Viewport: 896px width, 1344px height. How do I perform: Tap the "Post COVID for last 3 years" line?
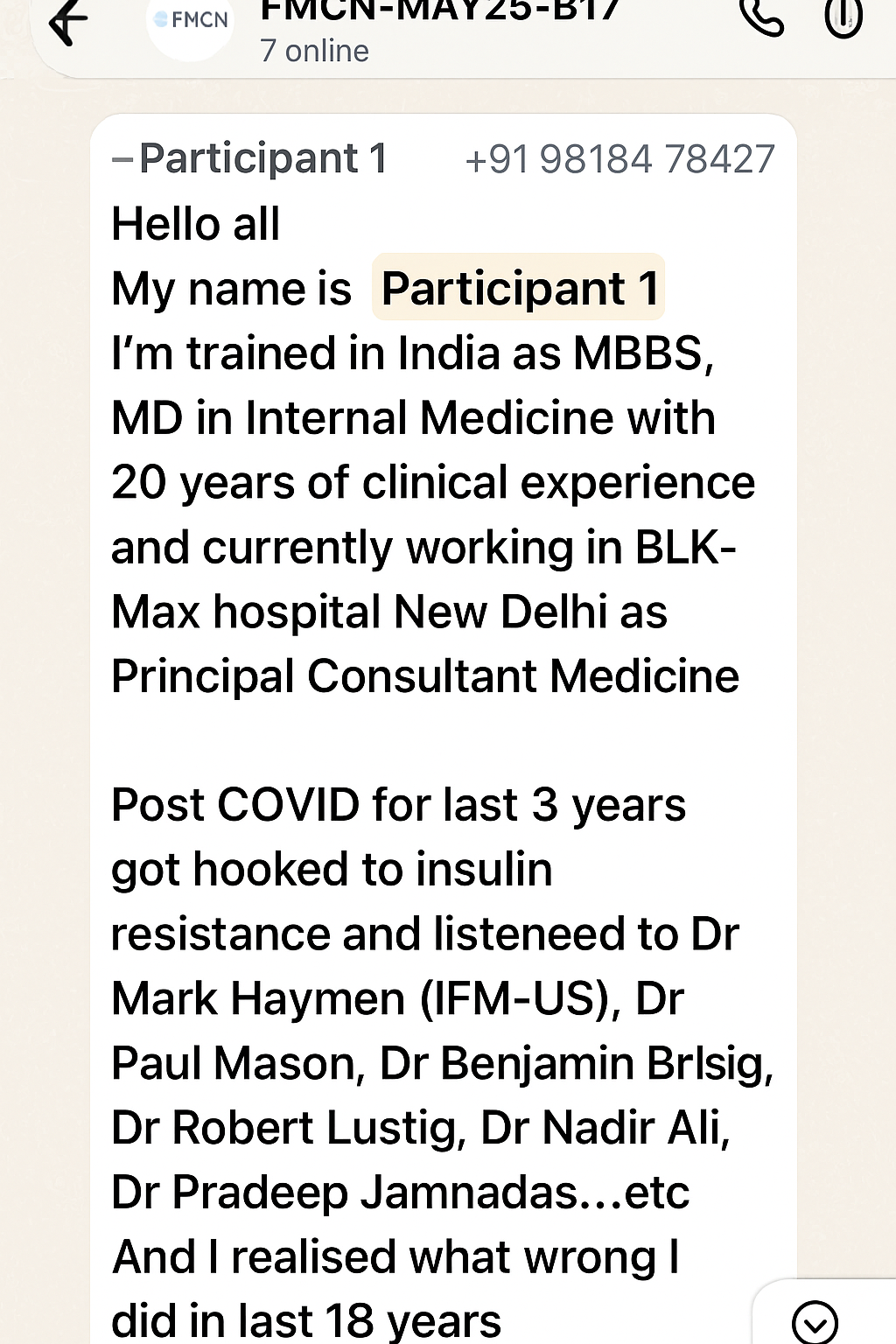pyautogui.click(x=398, y=805)
